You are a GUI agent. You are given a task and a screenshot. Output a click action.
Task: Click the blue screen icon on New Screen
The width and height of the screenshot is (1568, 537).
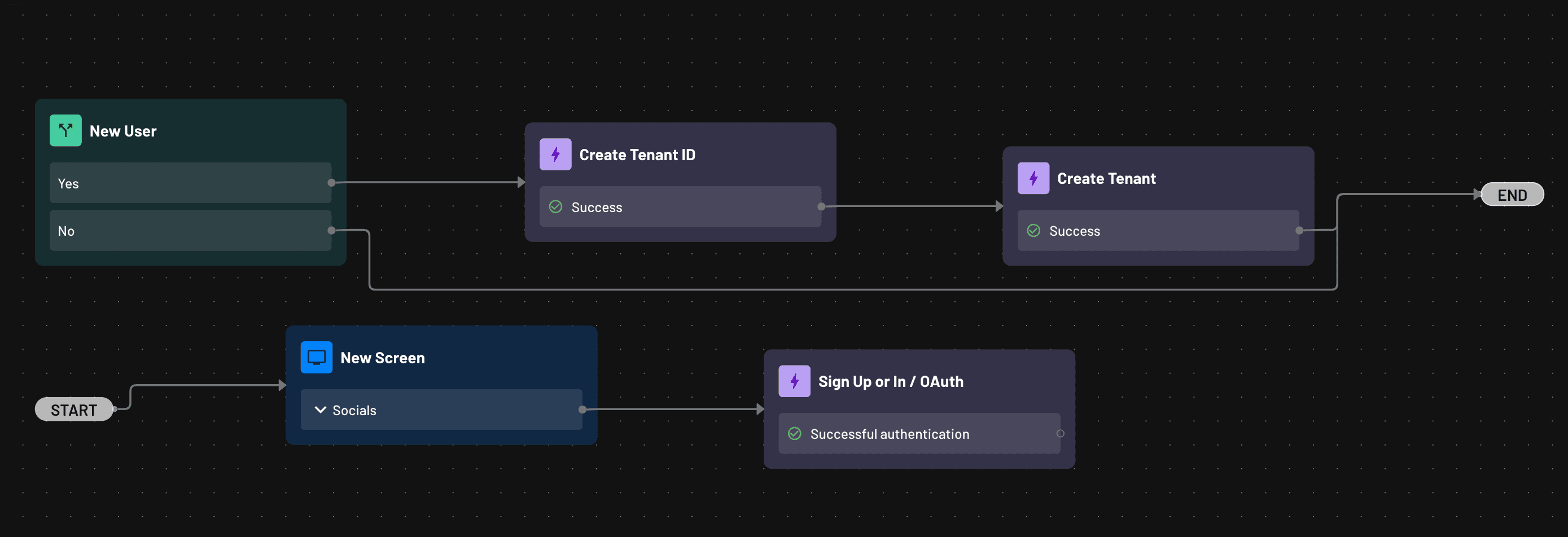[x=316, y=357]
